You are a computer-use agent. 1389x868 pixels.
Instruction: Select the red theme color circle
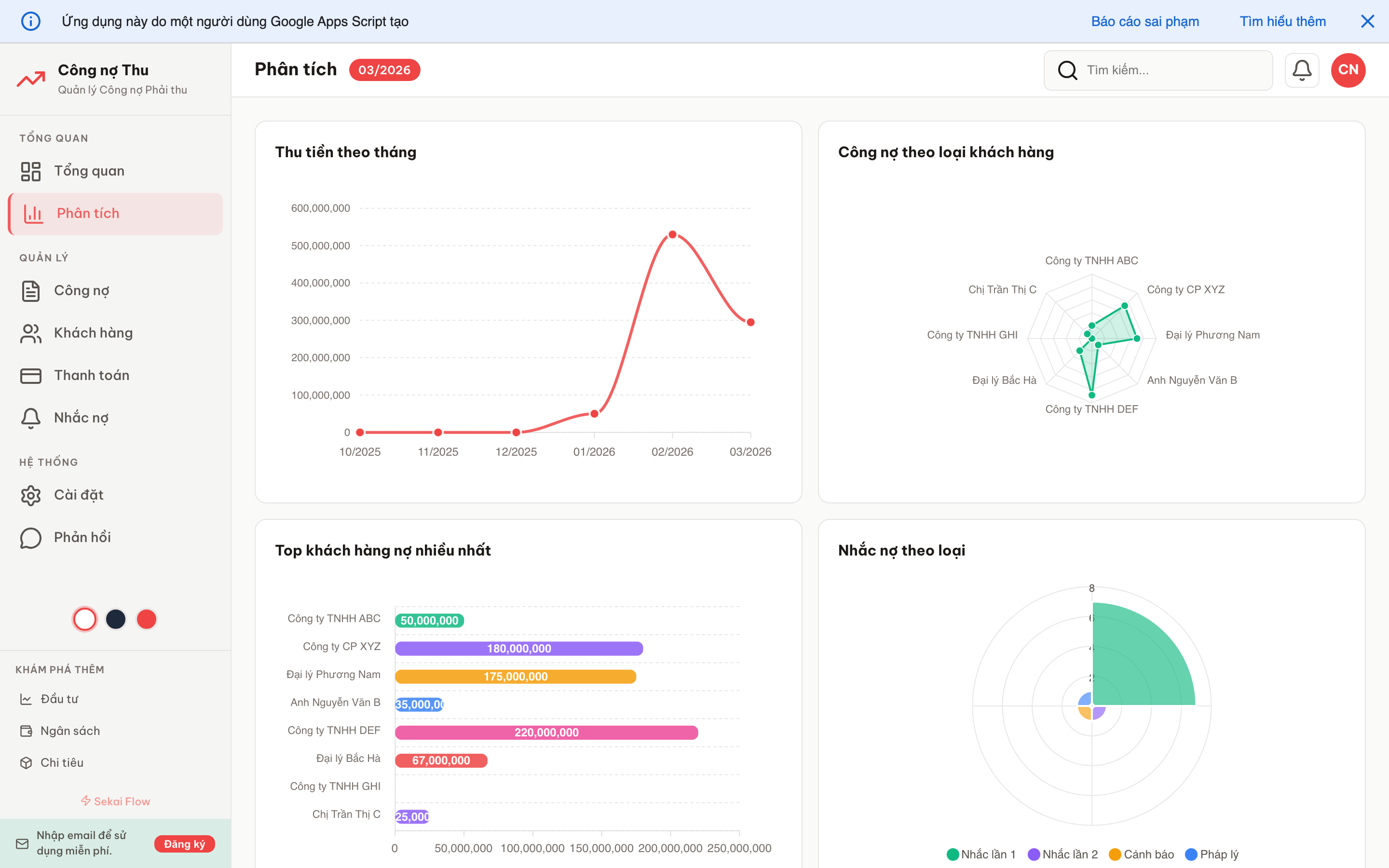click(146, 619)
